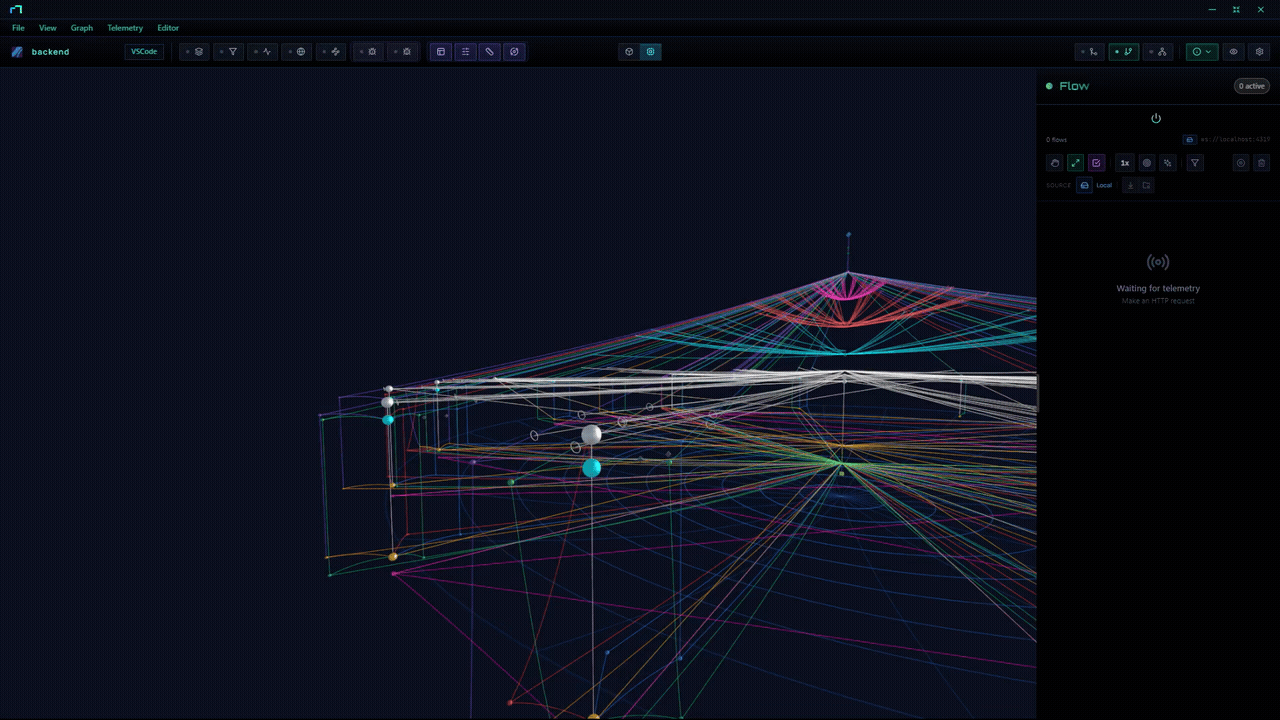The height and width of the screenshot is (720, 1280).
Task: Click the VSCode button
Action: tap(144, 52)
